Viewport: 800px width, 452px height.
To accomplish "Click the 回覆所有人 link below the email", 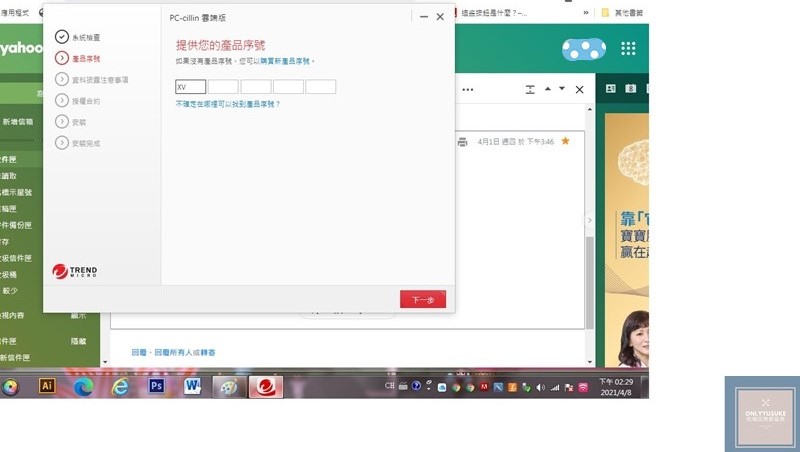I will (x=174, y=353).
